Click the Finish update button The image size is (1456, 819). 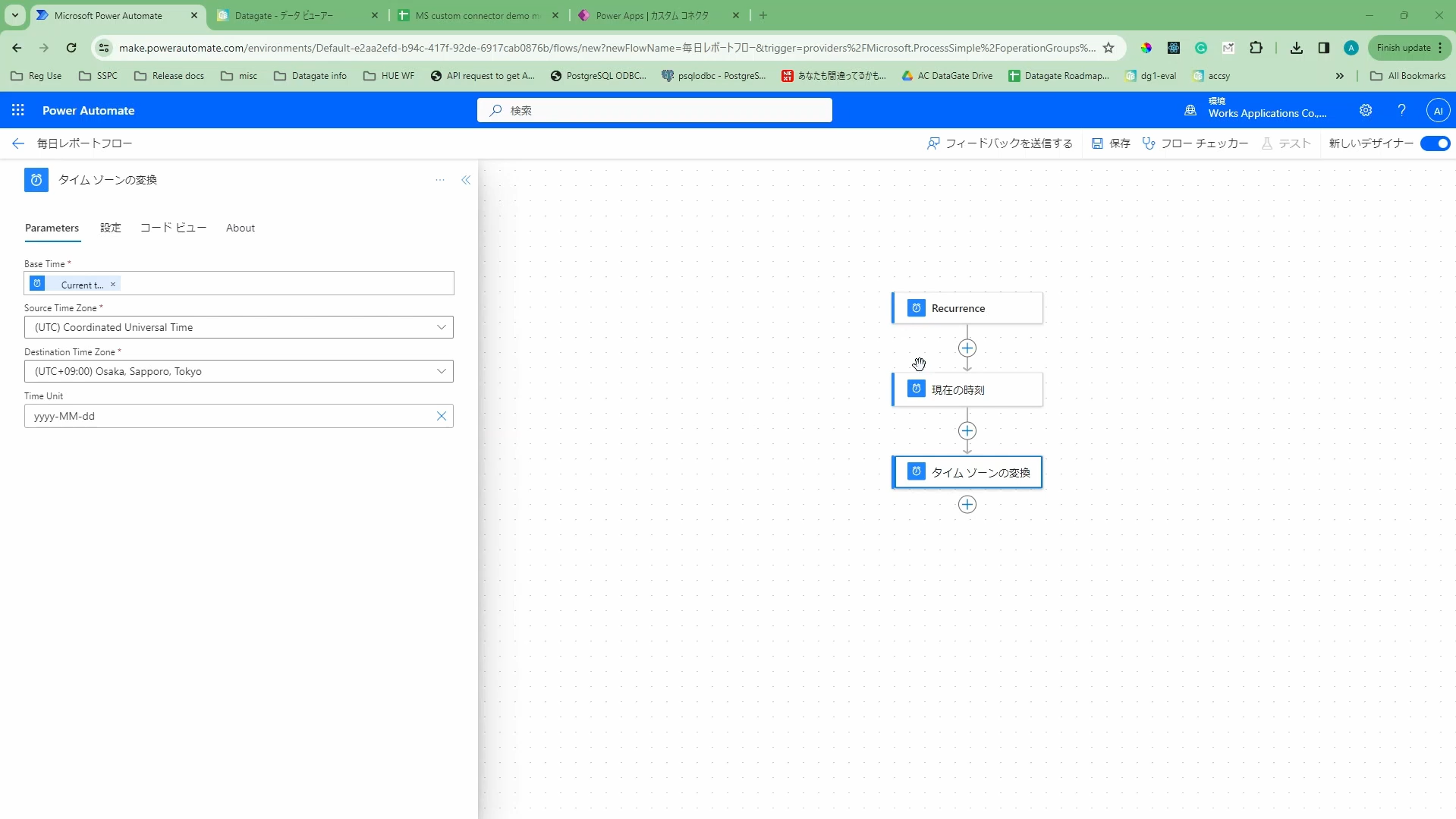1410,48
